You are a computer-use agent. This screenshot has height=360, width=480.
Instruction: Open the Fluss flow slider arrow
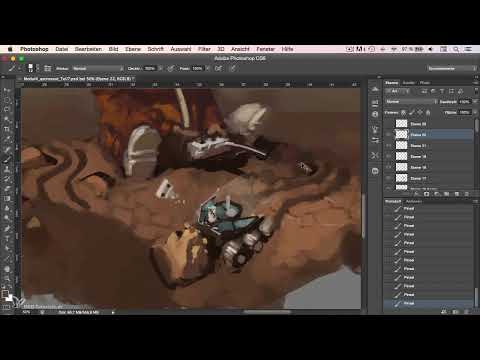(x=207, y=68)
